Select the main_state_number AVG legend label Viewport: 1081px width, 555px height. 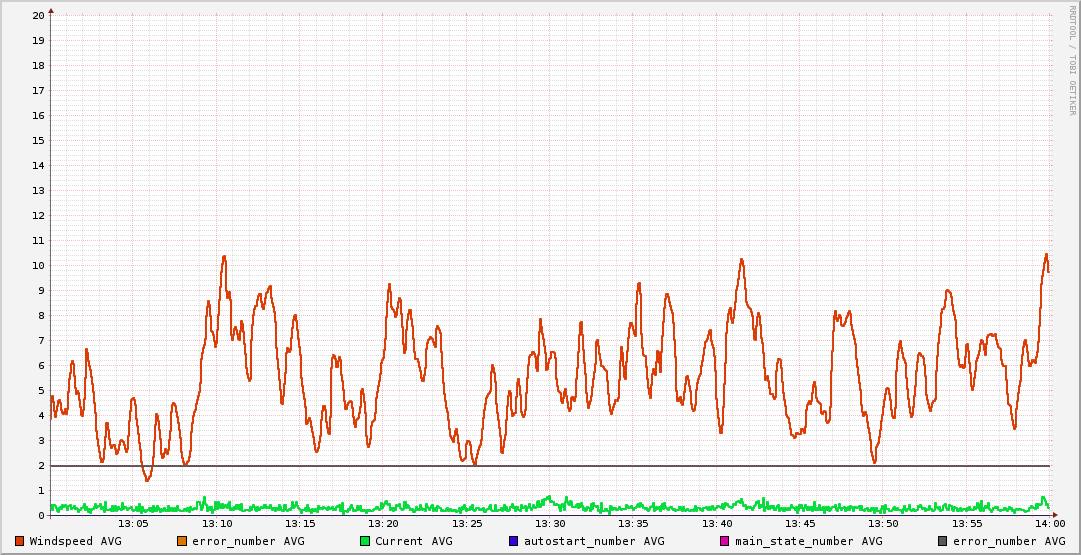(809, 541)
